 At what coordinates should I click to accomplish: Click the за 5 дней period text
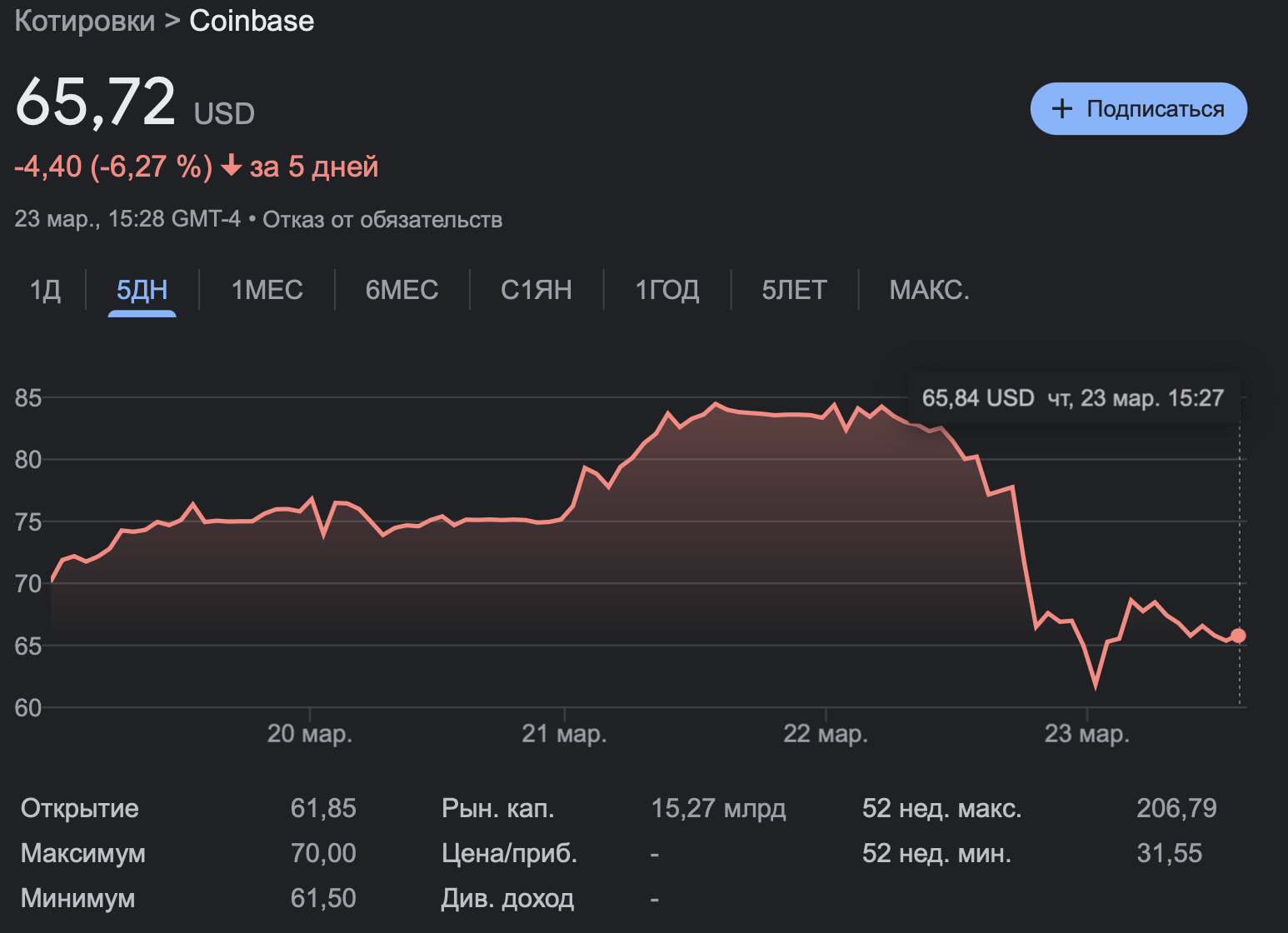[x=314, y=167]
